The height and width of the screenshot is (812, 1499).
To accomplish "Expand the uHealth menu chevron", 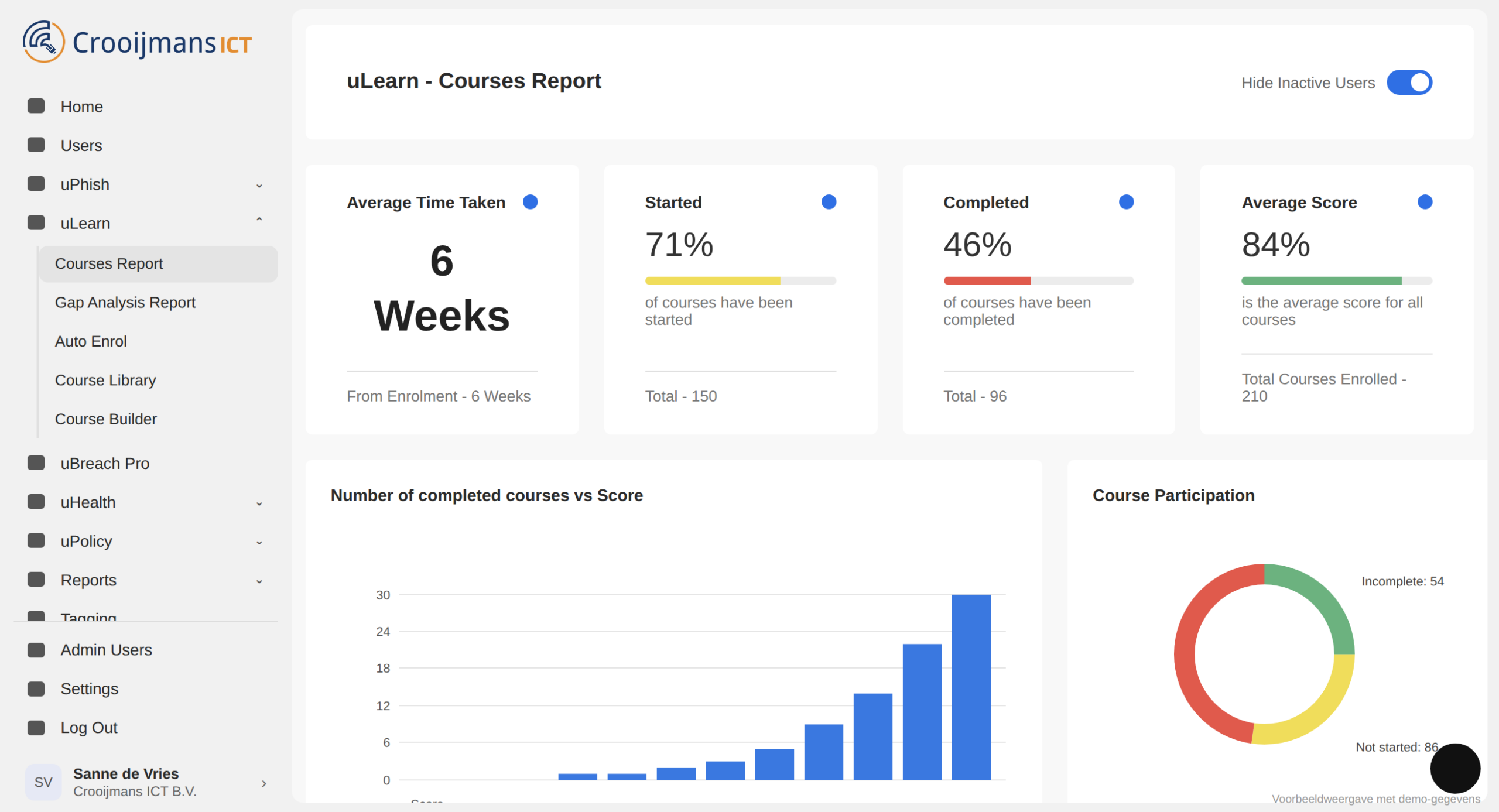I will [259, 503].
